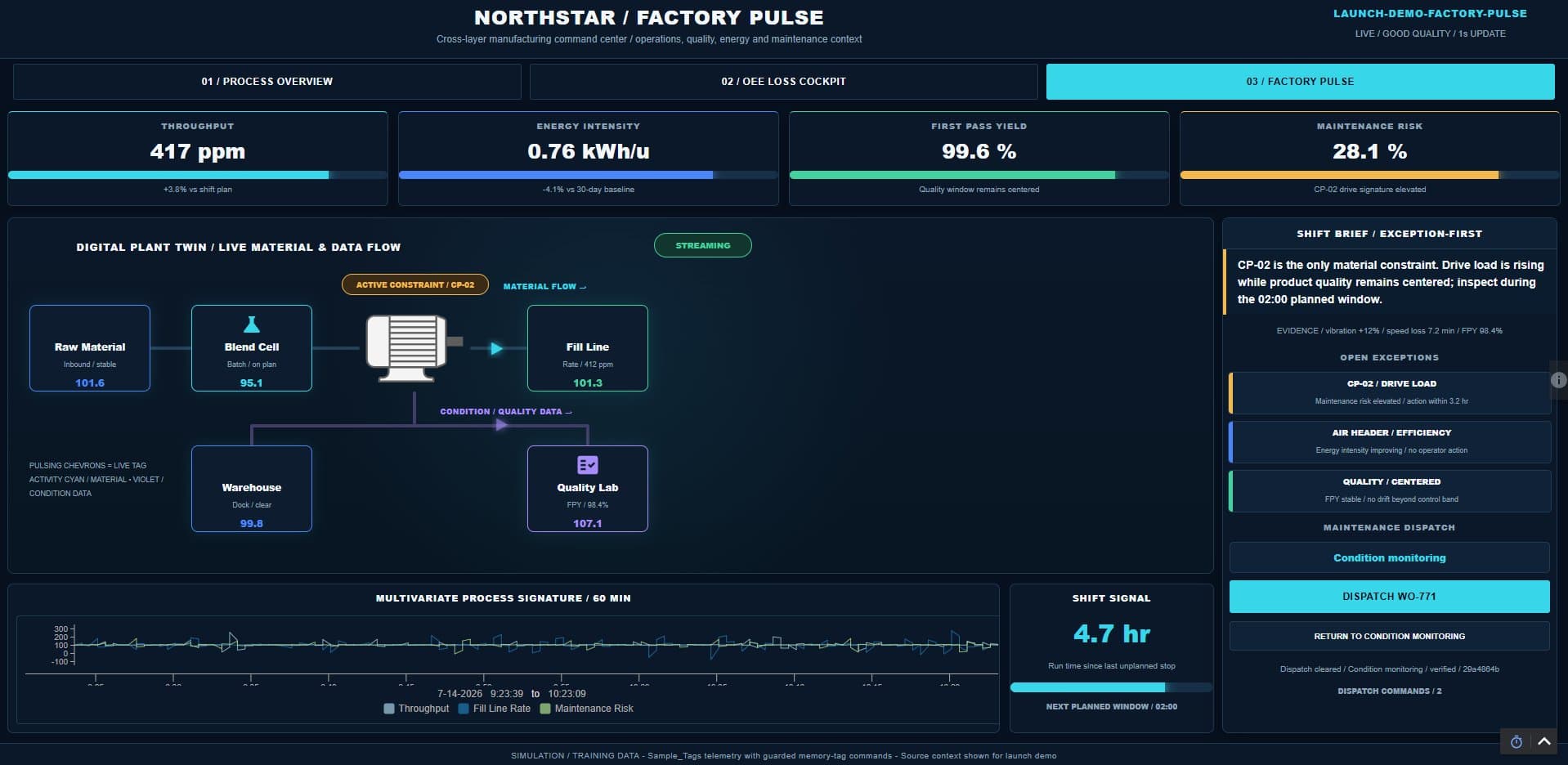Click the Blend Cell flask icon
This screenshot has height=765, width=1568.
252,324
